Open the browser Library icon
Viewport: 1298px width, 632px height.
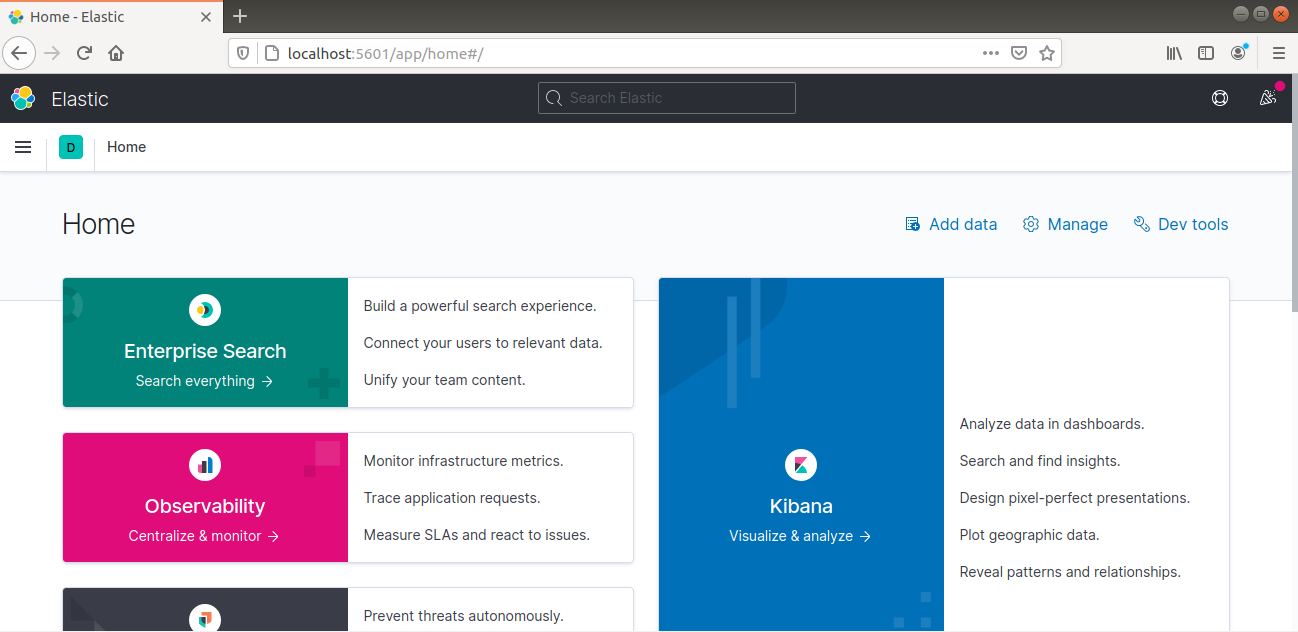point(1174,53)
